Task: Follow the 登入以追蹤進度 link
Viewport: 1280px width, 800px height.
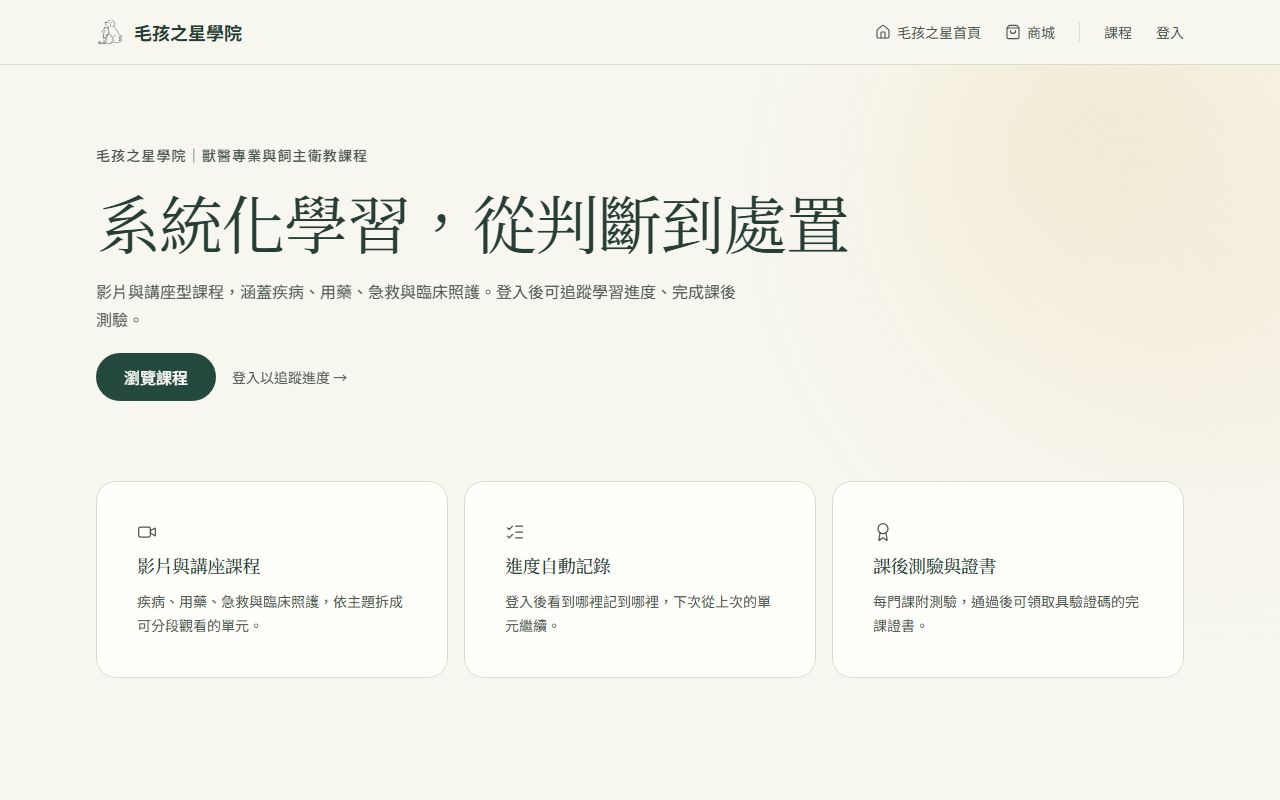Action: point(290,378)
